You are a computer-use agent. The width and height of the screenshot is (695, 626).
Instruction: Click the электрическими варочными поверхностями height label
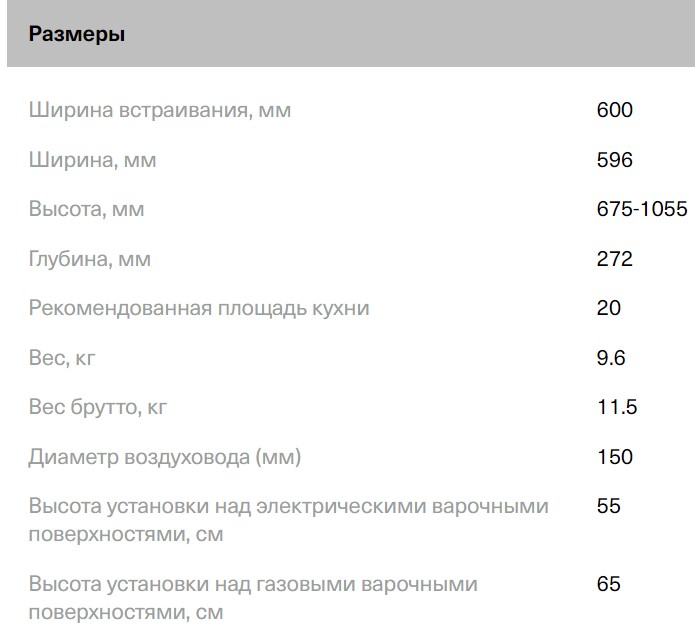(289, 520)
